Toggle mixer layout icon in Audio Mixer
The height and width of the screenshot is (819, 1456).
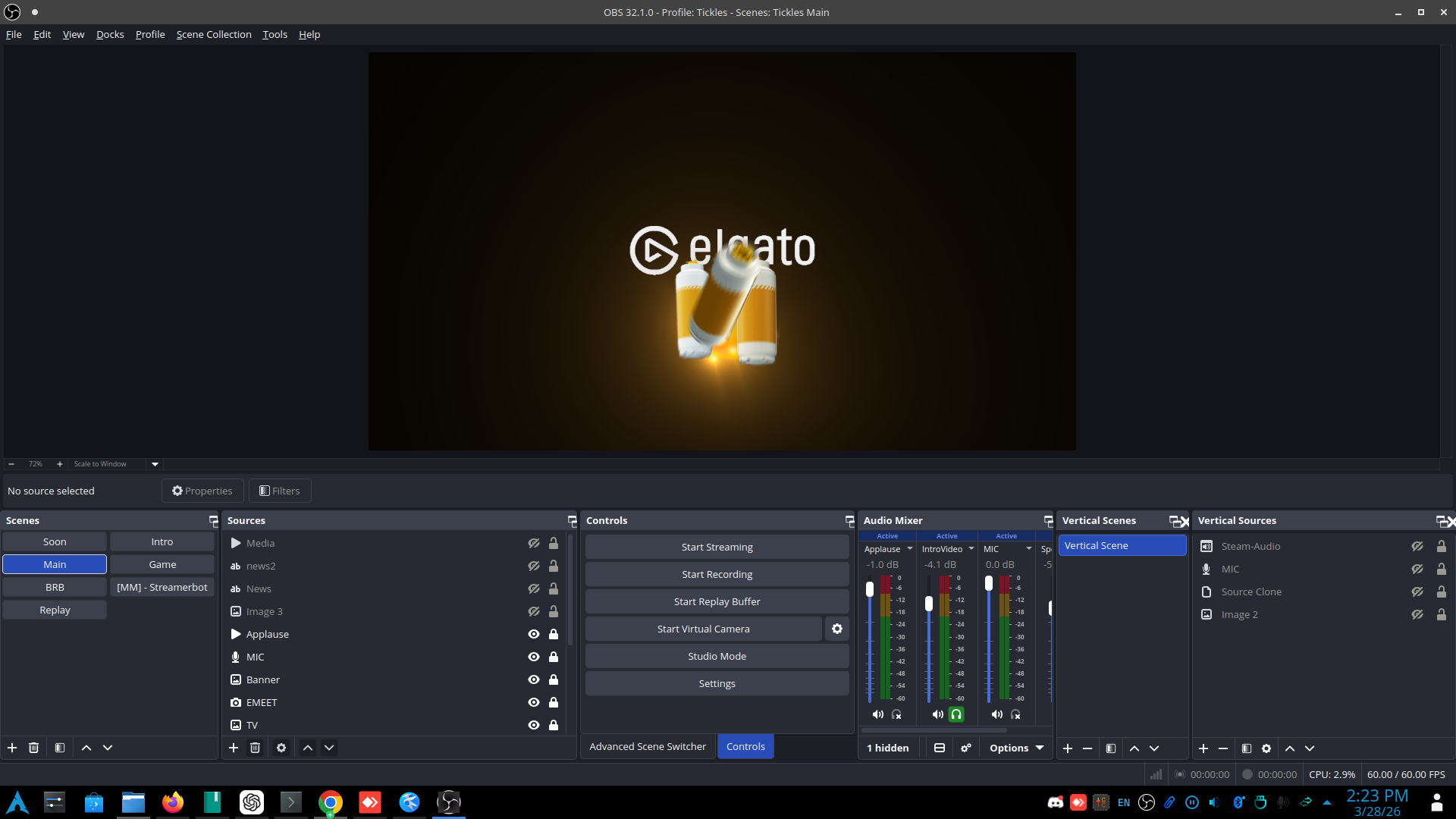click(940, 748)
